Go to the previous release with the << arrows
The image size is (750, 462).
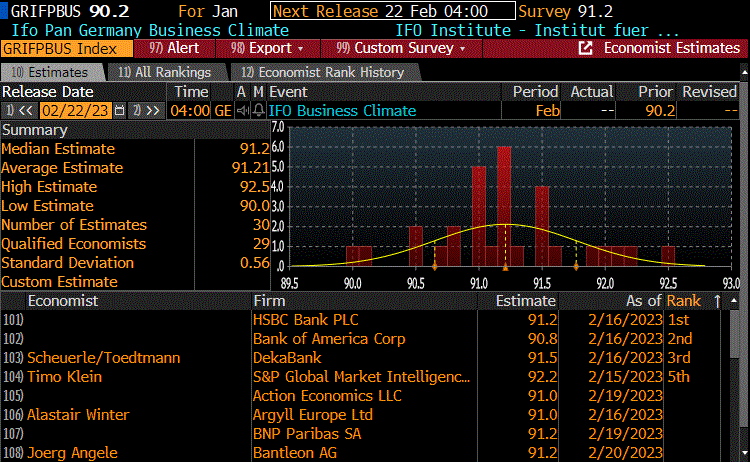point(20,111)
